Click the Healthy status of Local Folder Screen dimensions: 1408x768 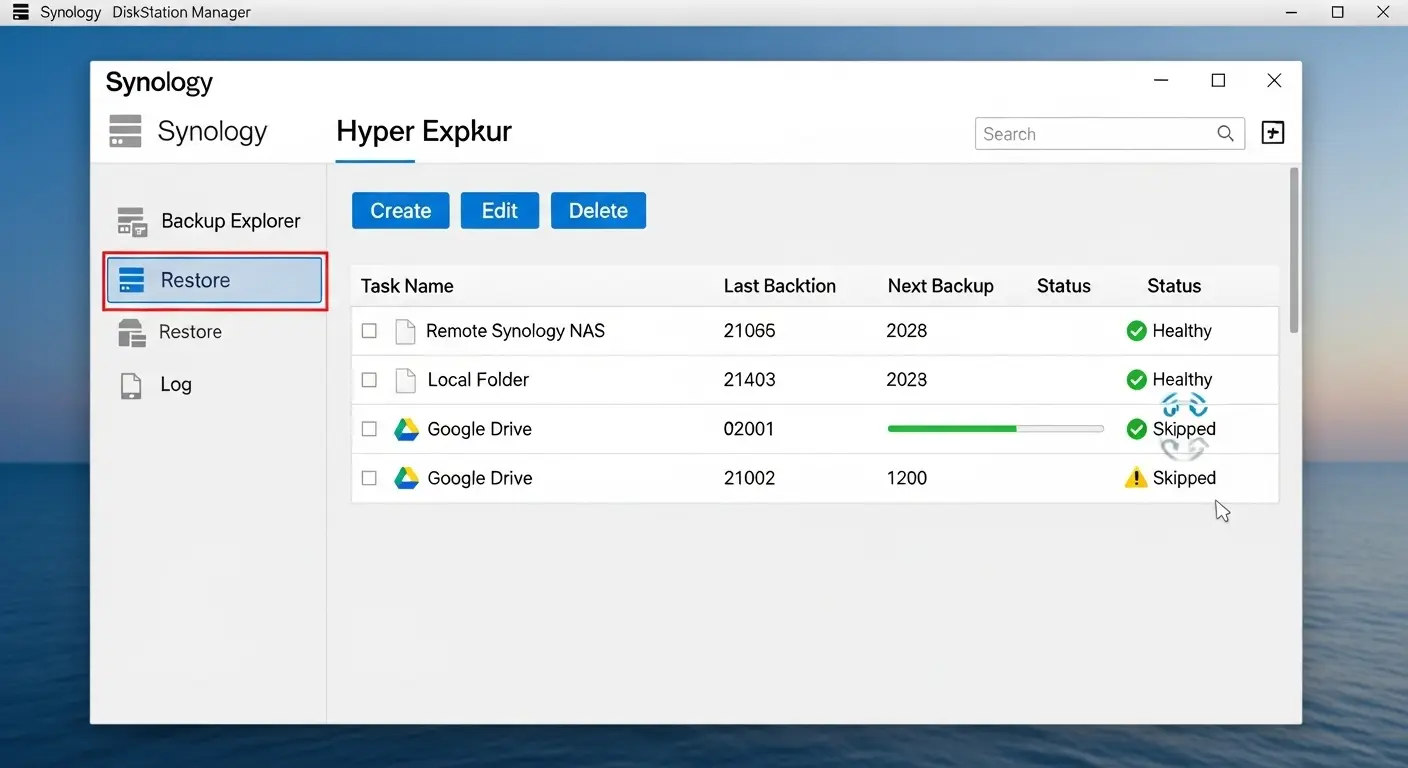click(x=1182, y=380)
